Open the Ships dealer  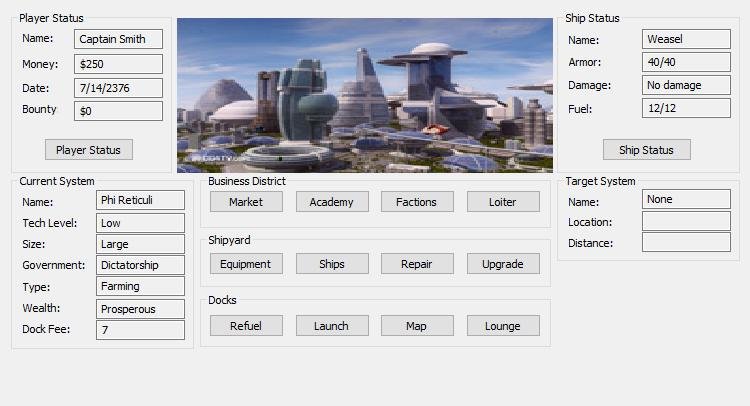[331, 264]
